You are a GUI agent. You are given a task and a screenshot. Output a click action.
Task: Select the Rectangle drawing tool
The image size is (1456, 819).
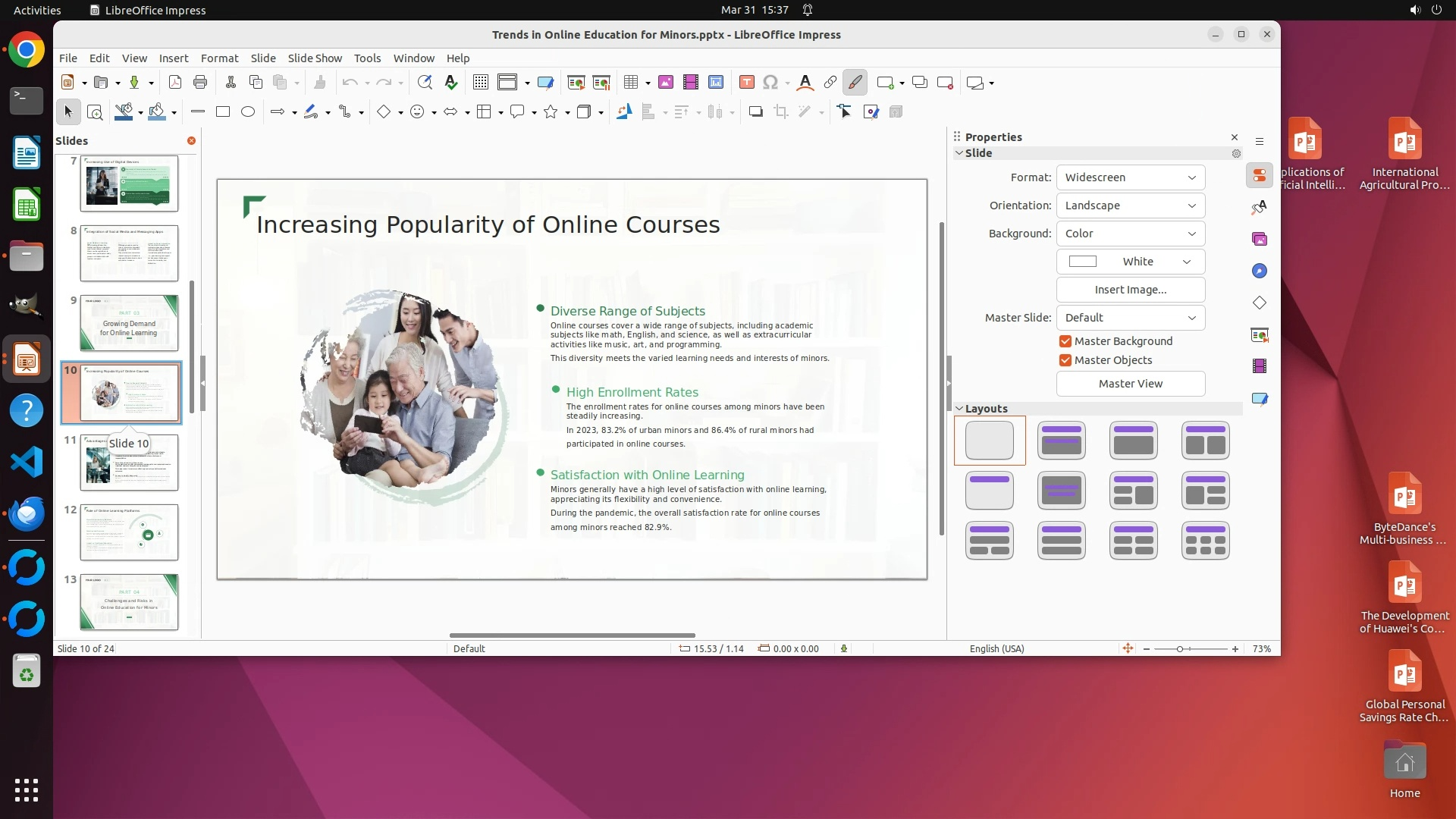[x=223, y=112]
